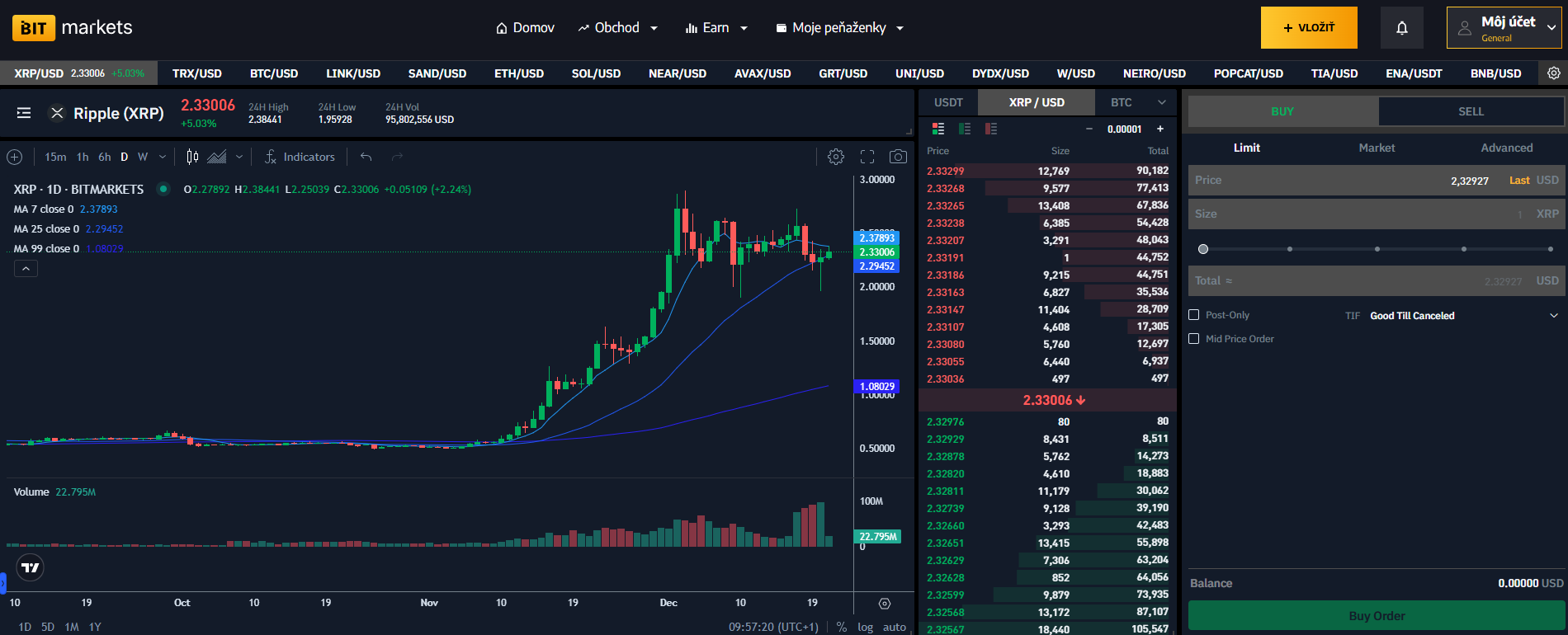Switch to SELL side
The height and width of the screenshot is (635, 1568).
click(1471, 111)
